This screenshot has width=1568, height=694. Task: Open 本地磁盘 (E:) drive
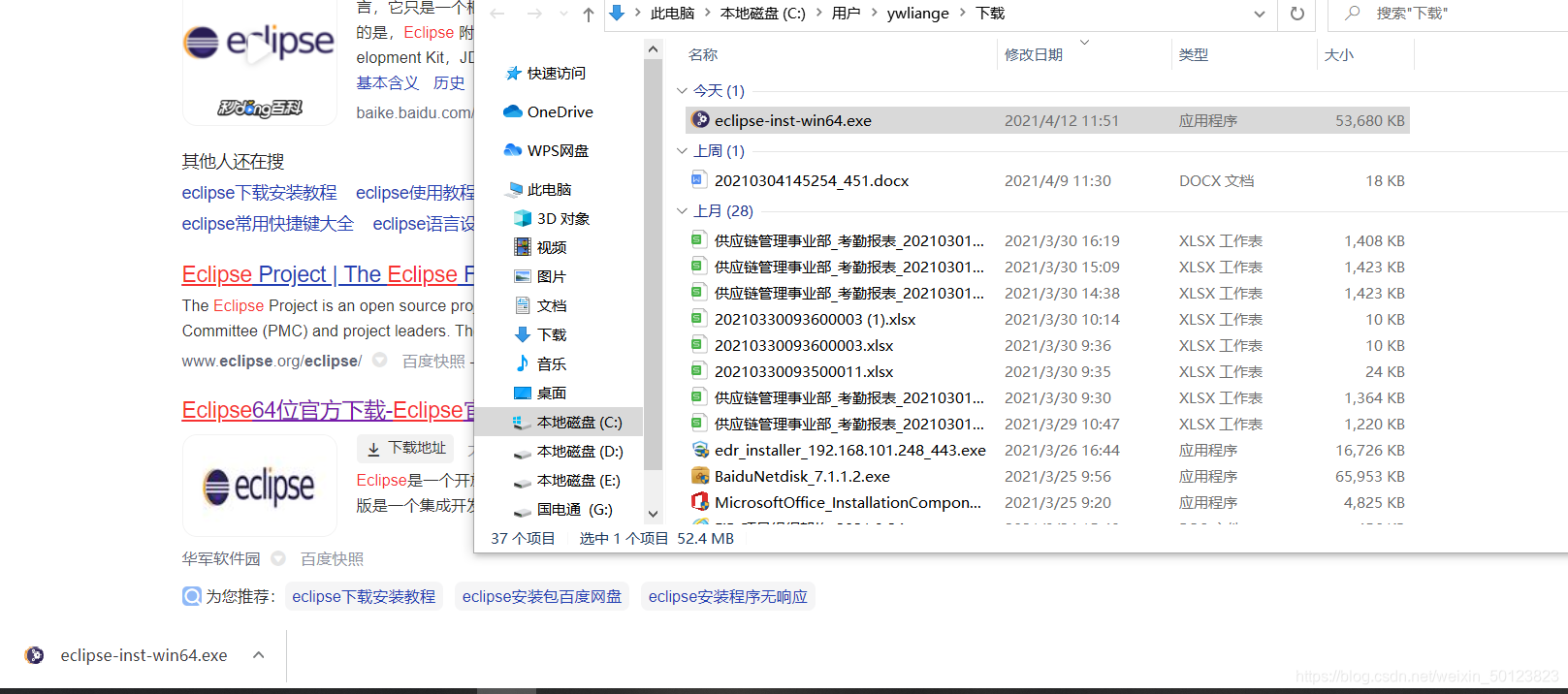(579, 481)
